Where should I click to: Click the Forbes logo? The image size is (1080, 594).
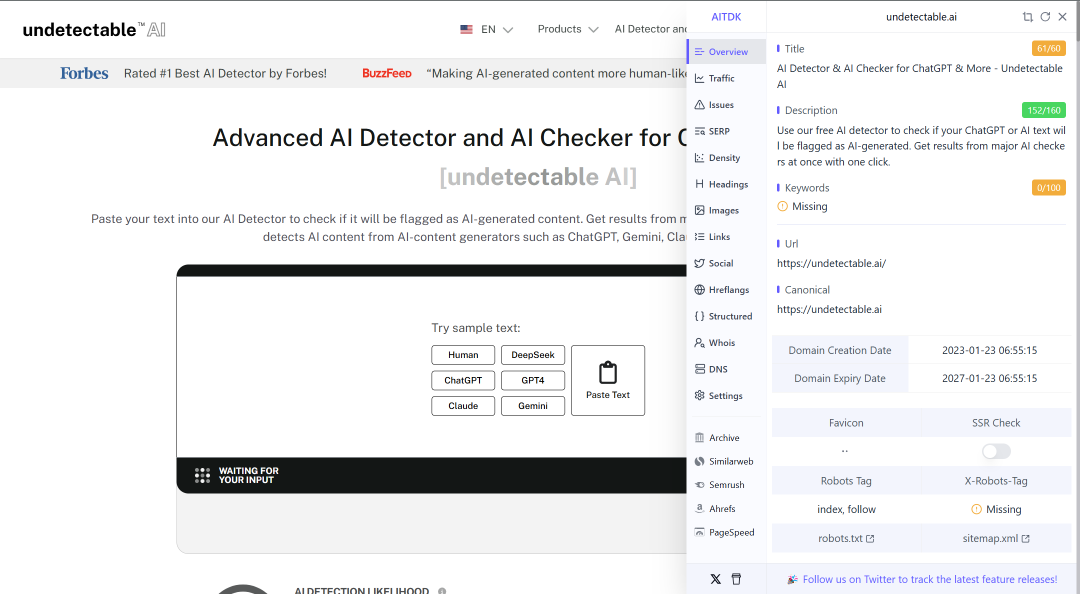84,73
